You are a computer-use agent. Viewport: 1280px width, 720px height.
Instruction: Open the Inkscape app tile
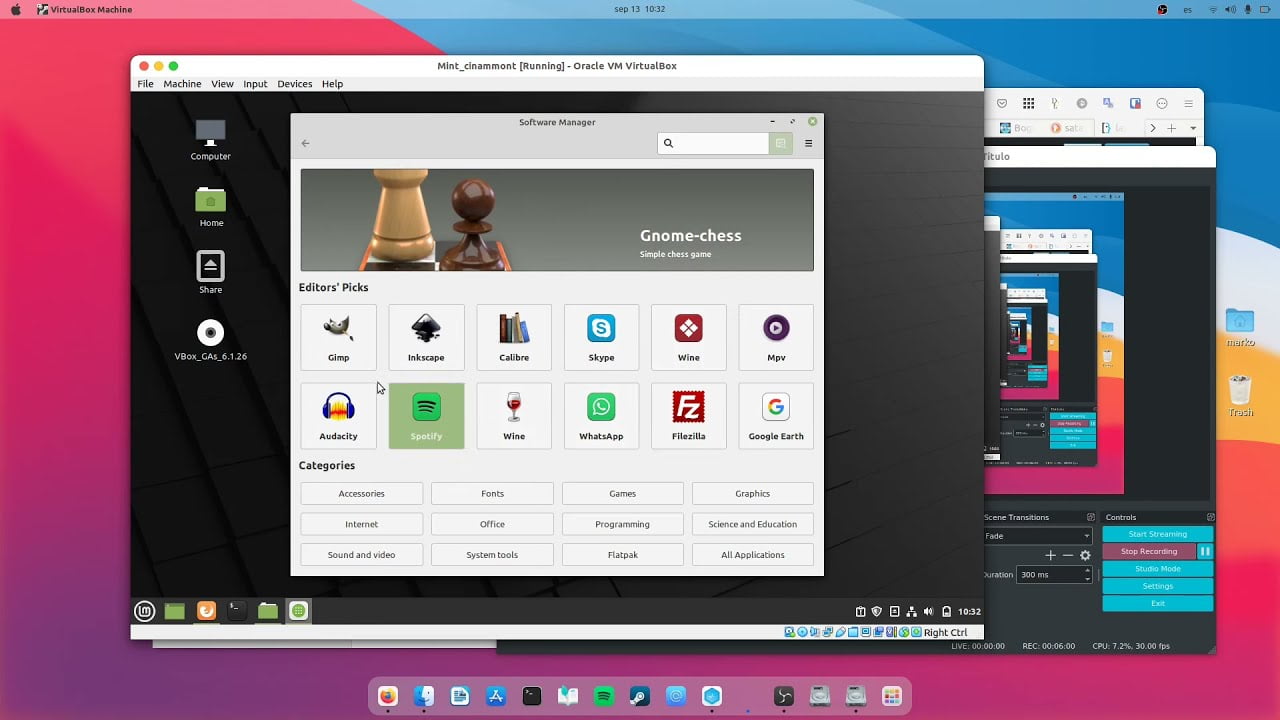pos(426,337)
